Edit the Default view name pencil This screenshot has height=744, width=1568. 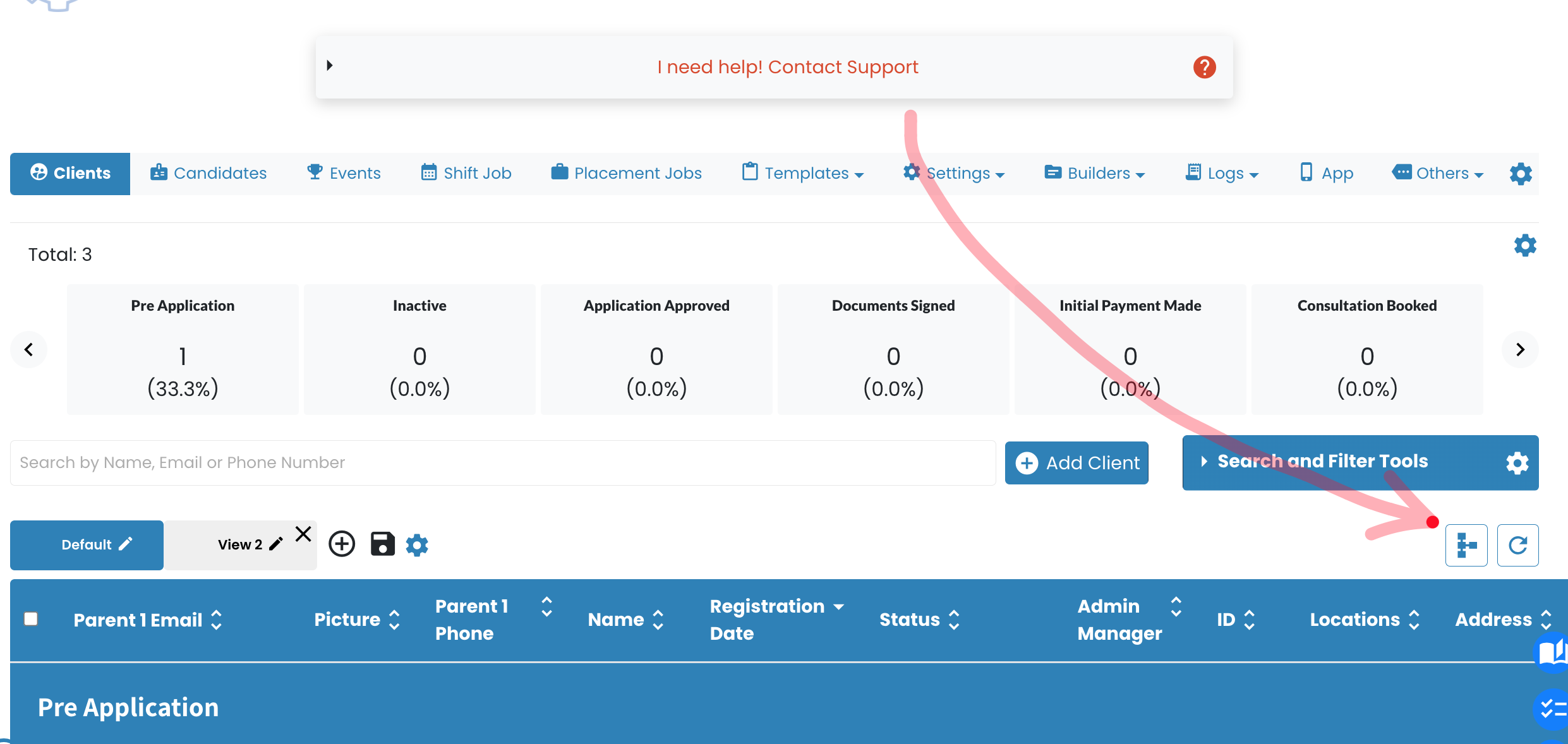(126, 544)
